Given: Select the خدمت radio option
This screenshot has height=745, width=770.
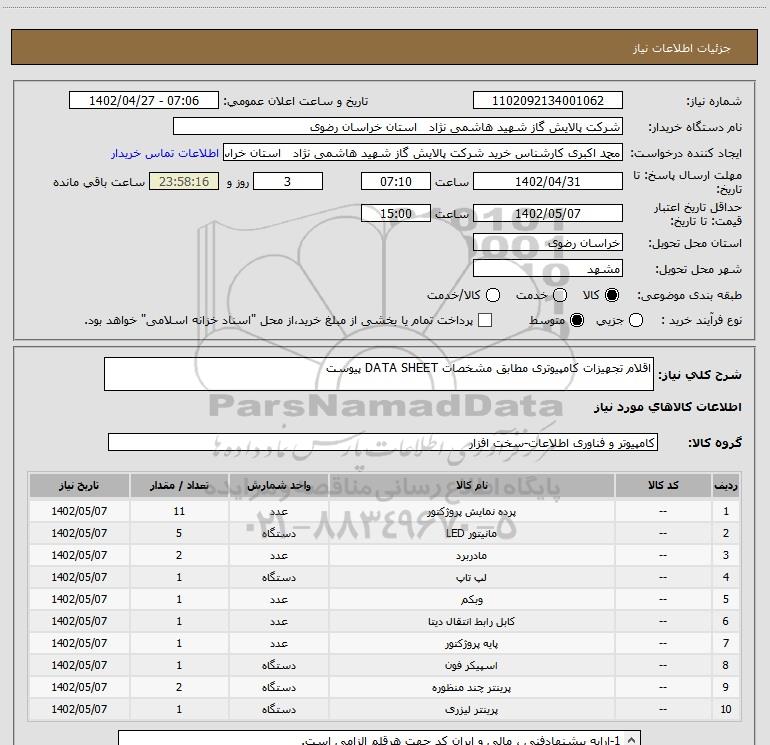Looking at the screenshot, I should click(x=559, y=296).
